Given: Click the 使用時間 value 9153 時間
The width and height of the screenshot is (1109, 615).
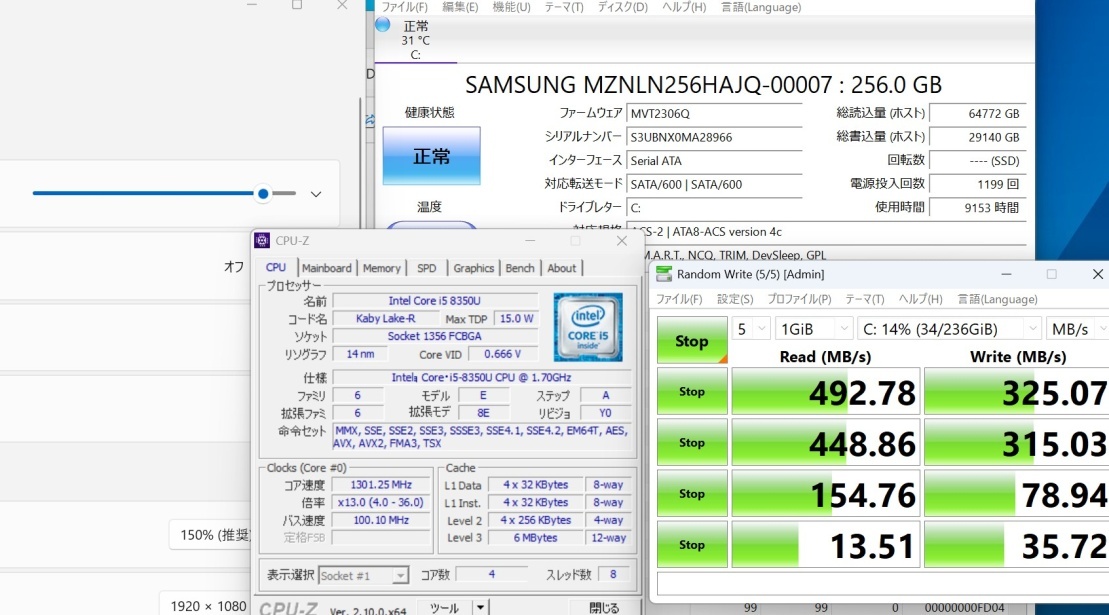Looking at the screenshot, I should 977,207.
